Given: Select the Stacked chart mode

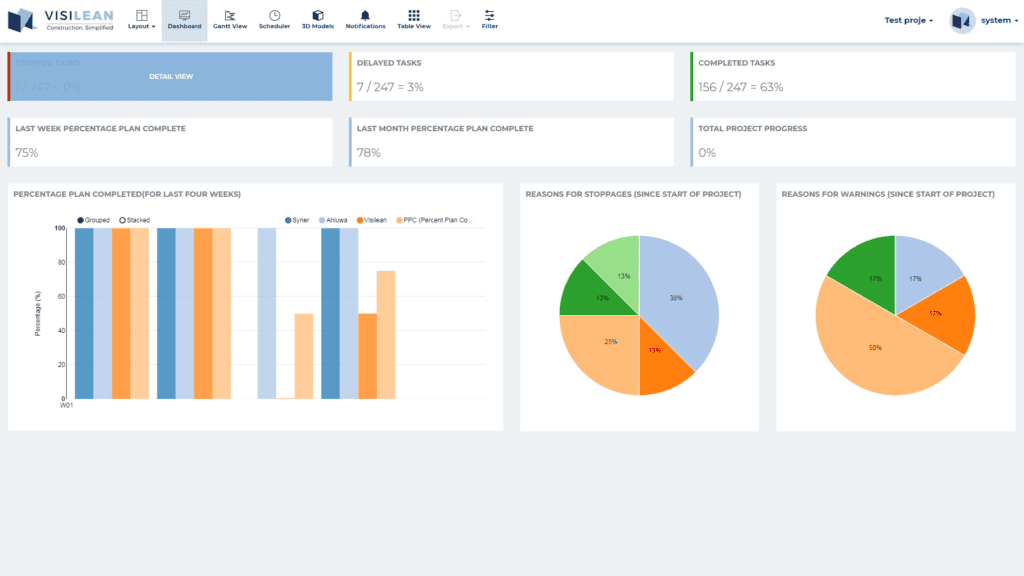Looking at the screenshot, I should (122, 219).
